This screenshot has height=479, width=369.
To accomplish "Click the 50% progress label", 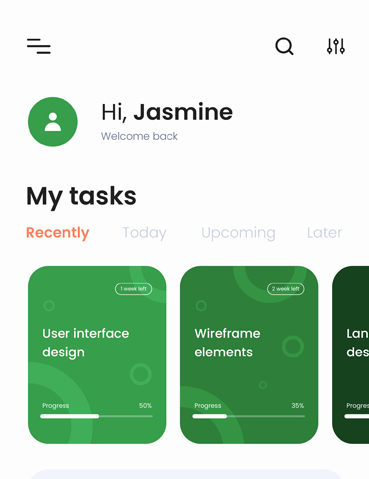I will (145, 406).
